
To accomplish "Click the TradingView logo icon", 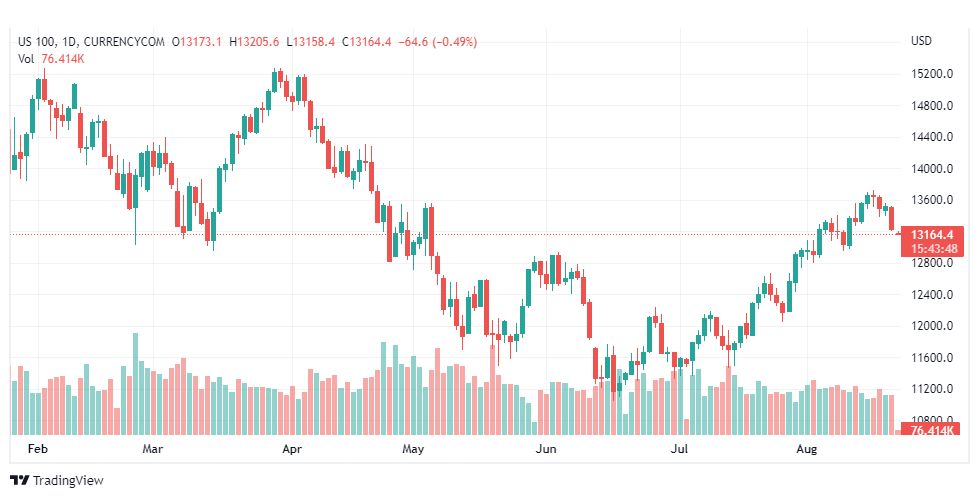I will click(x=20, y=481).
